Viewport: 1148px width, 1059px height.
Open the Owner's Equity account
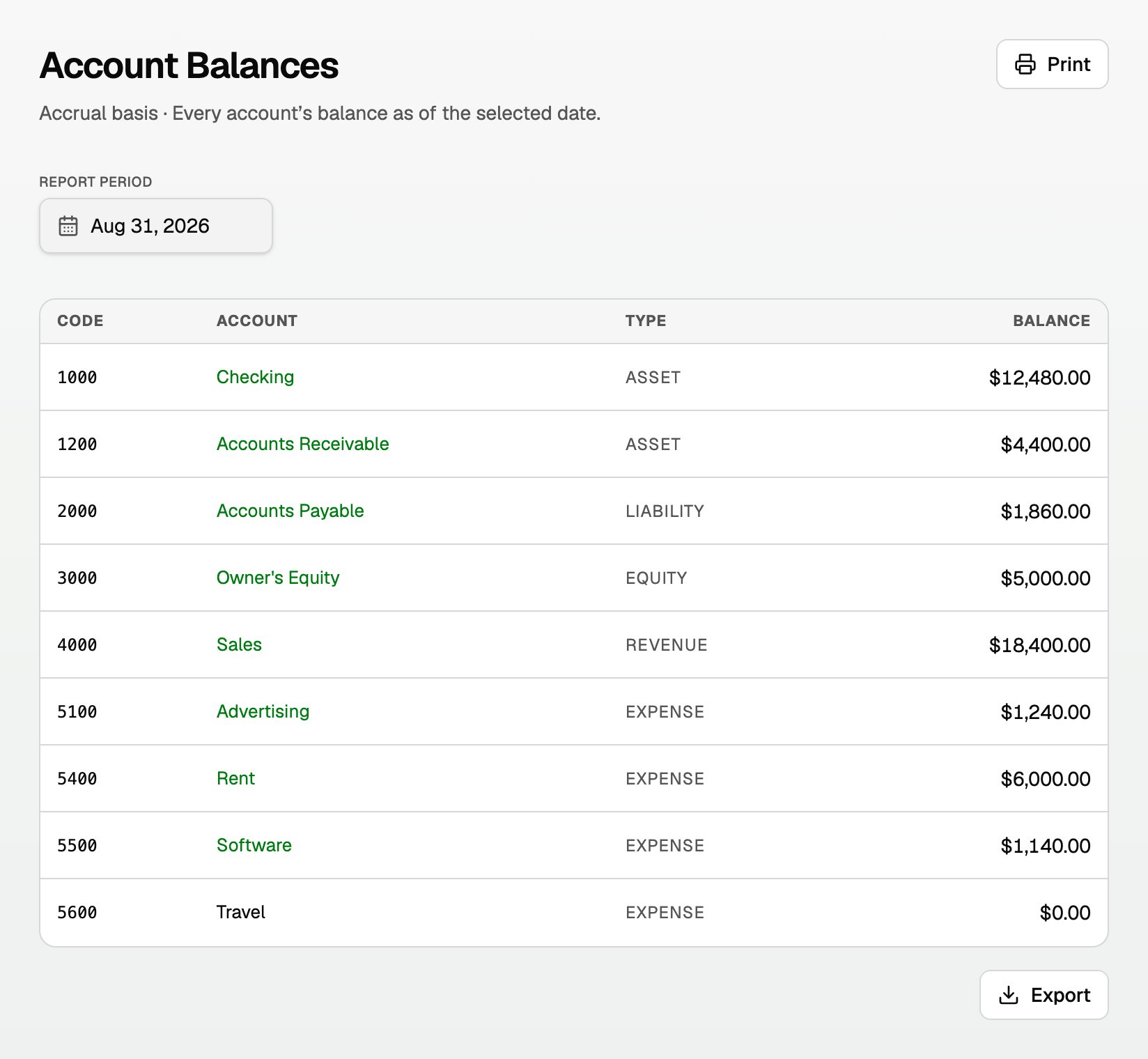tap(278, 578)
